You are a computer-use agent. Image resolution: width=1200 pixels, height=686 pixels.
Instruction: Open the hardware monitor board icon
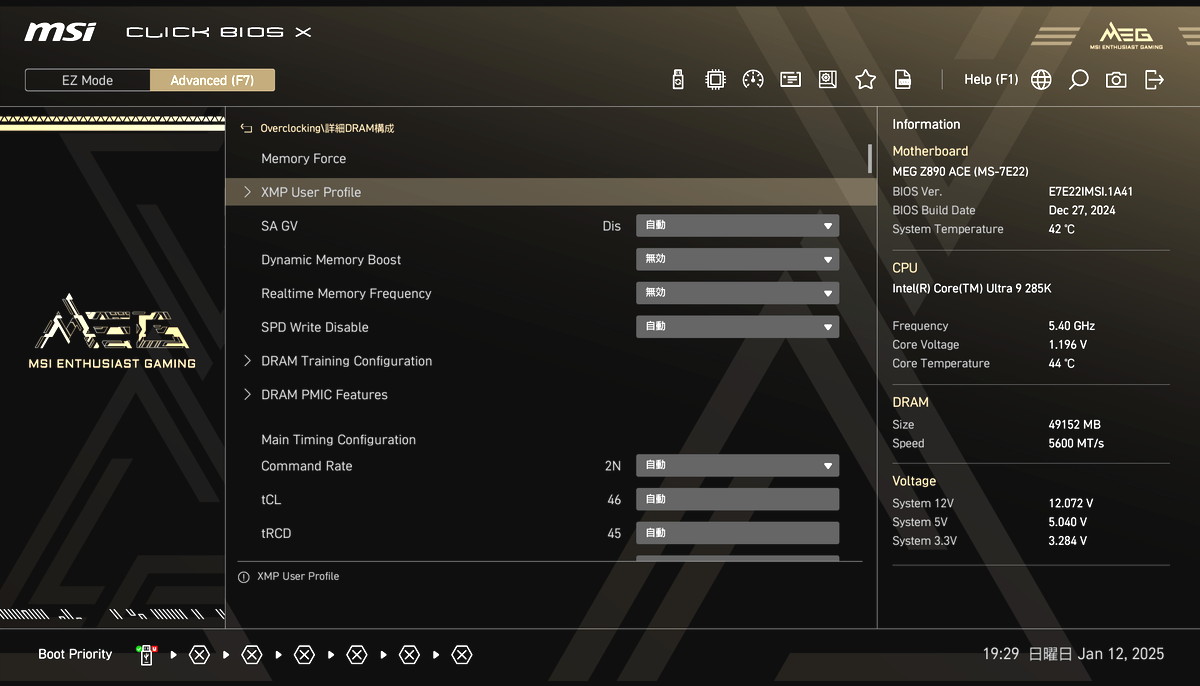click(828, 80)
